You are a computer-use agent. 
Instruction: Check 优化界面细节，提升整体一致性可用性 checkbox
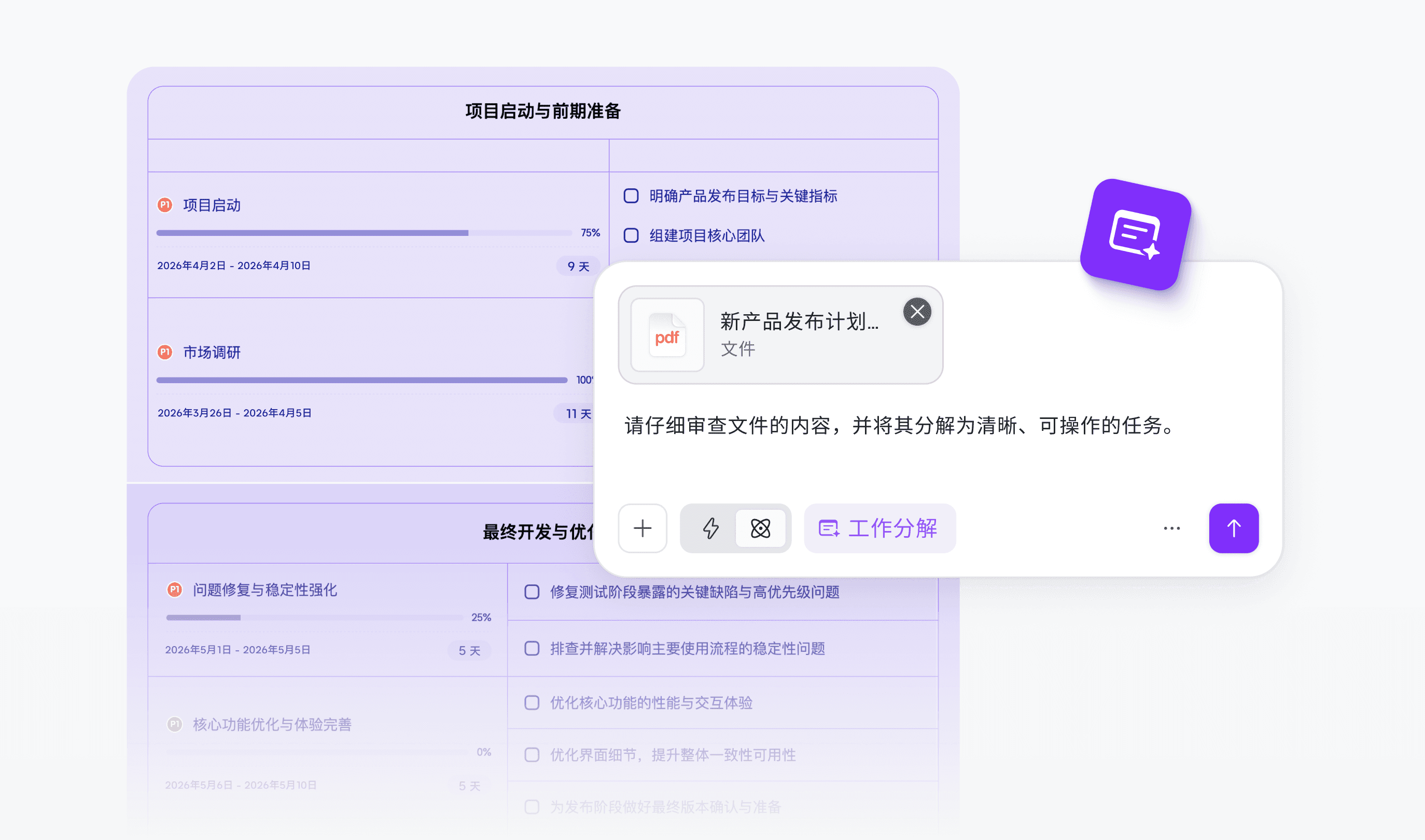[532, 754]
